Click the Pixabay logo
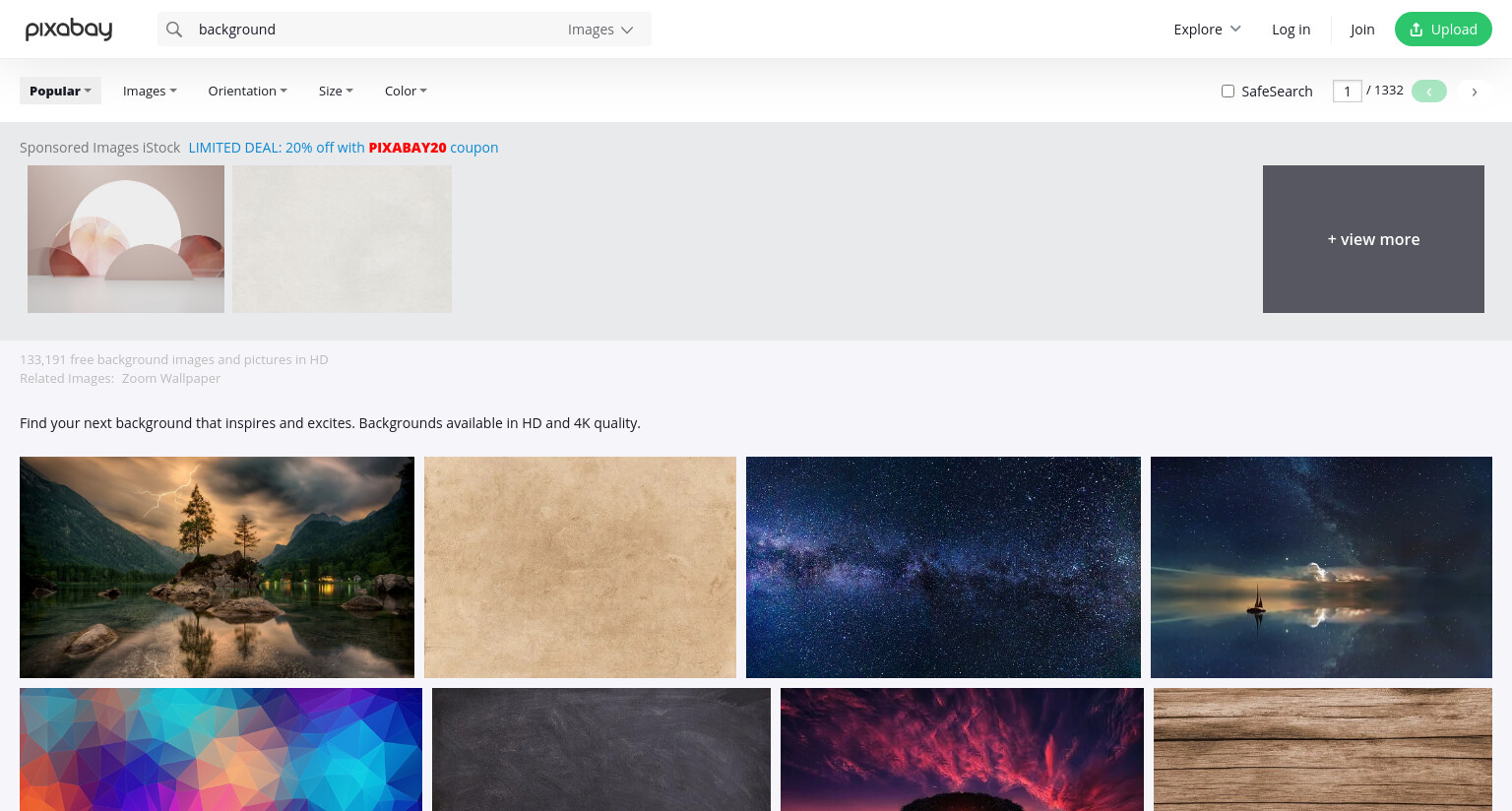Image resolution: width=1512 pixels, height=811 pixels. click(69, 30)
